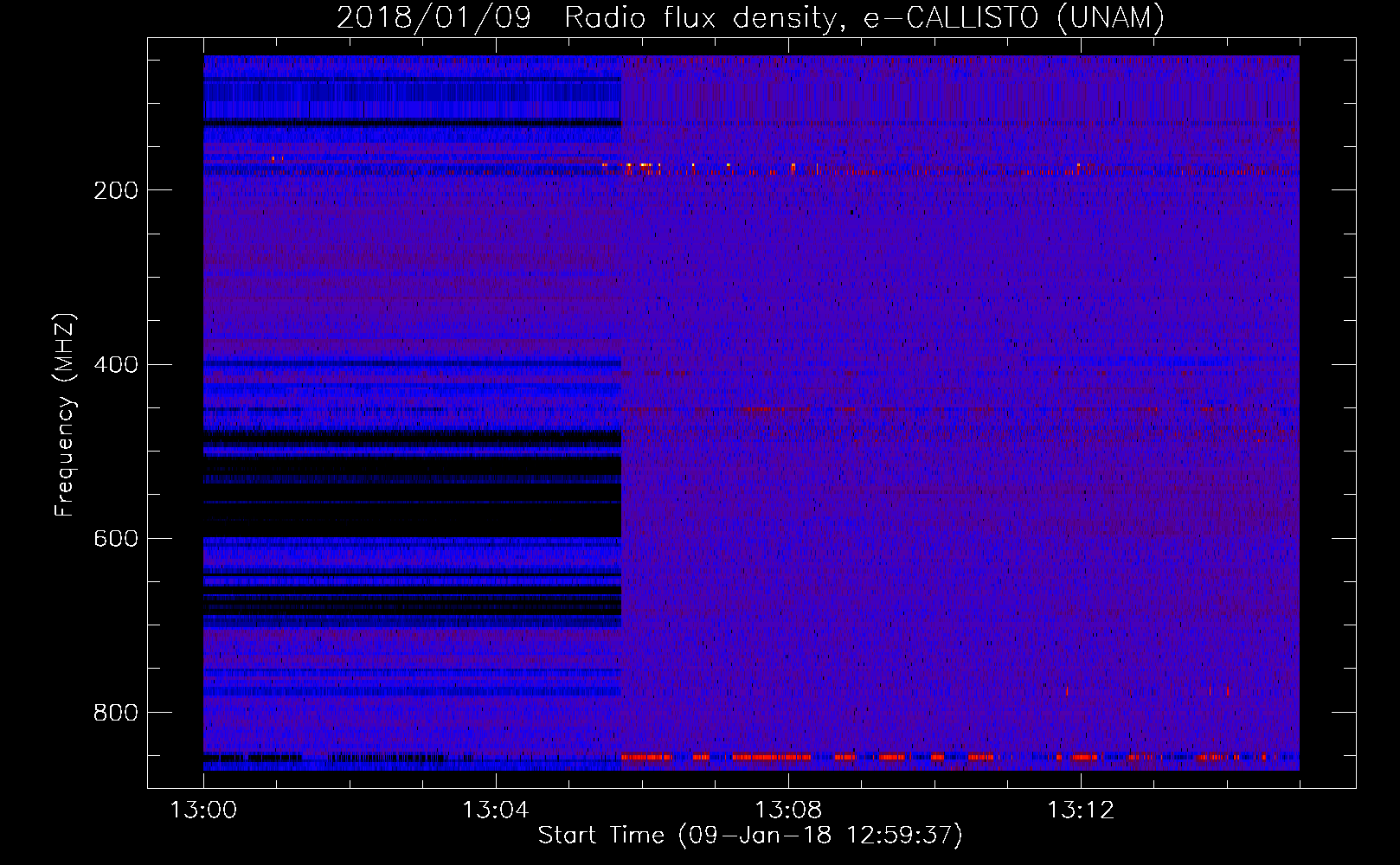The image size is (1400, 865).
Task: Click the 13:04 time tick label
Action: pyautogui.click(x=495, y=811)
